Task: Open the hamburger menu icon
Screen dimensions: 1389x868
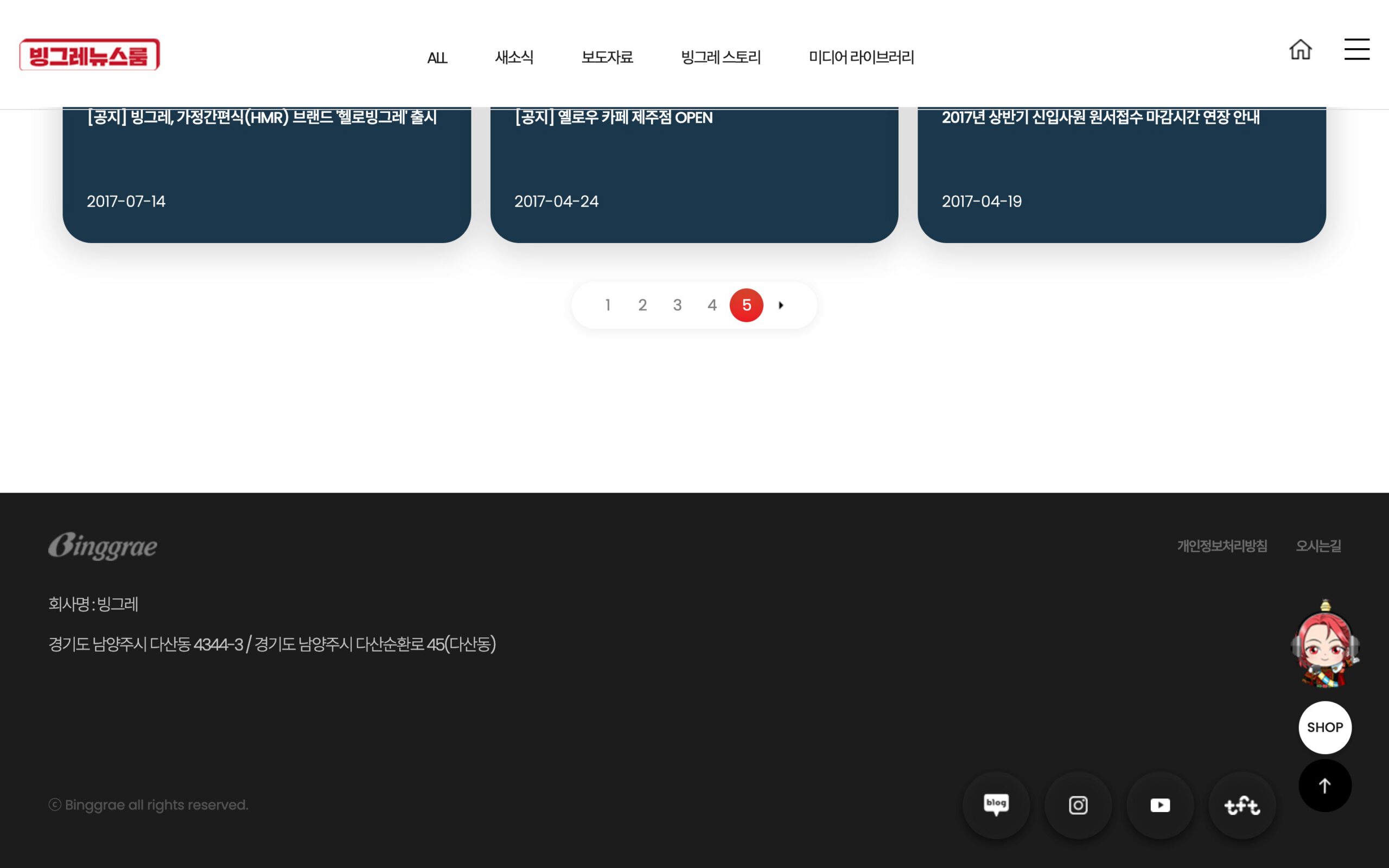Action: [1356, 49]
